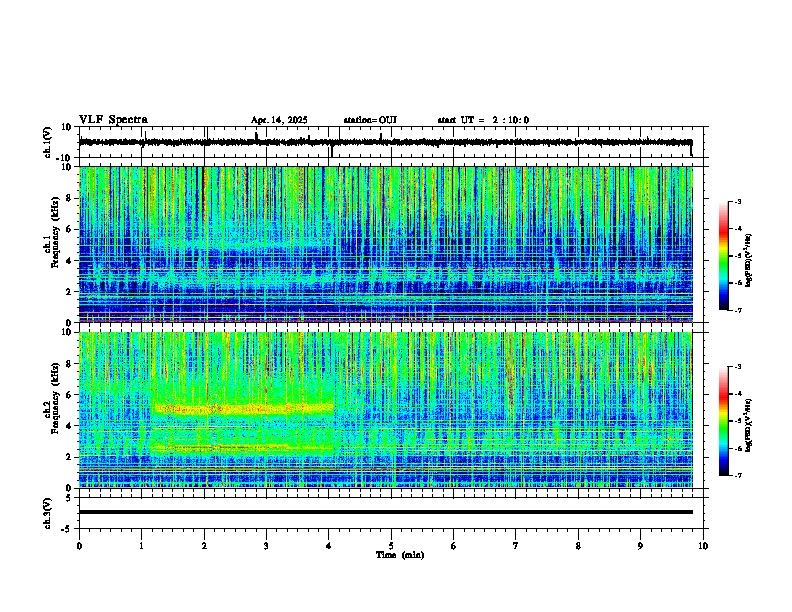This screenshot has width=792, height=612.
Task: Click the ch.1 spectrogram panel
Action: (x=385, y=244)
